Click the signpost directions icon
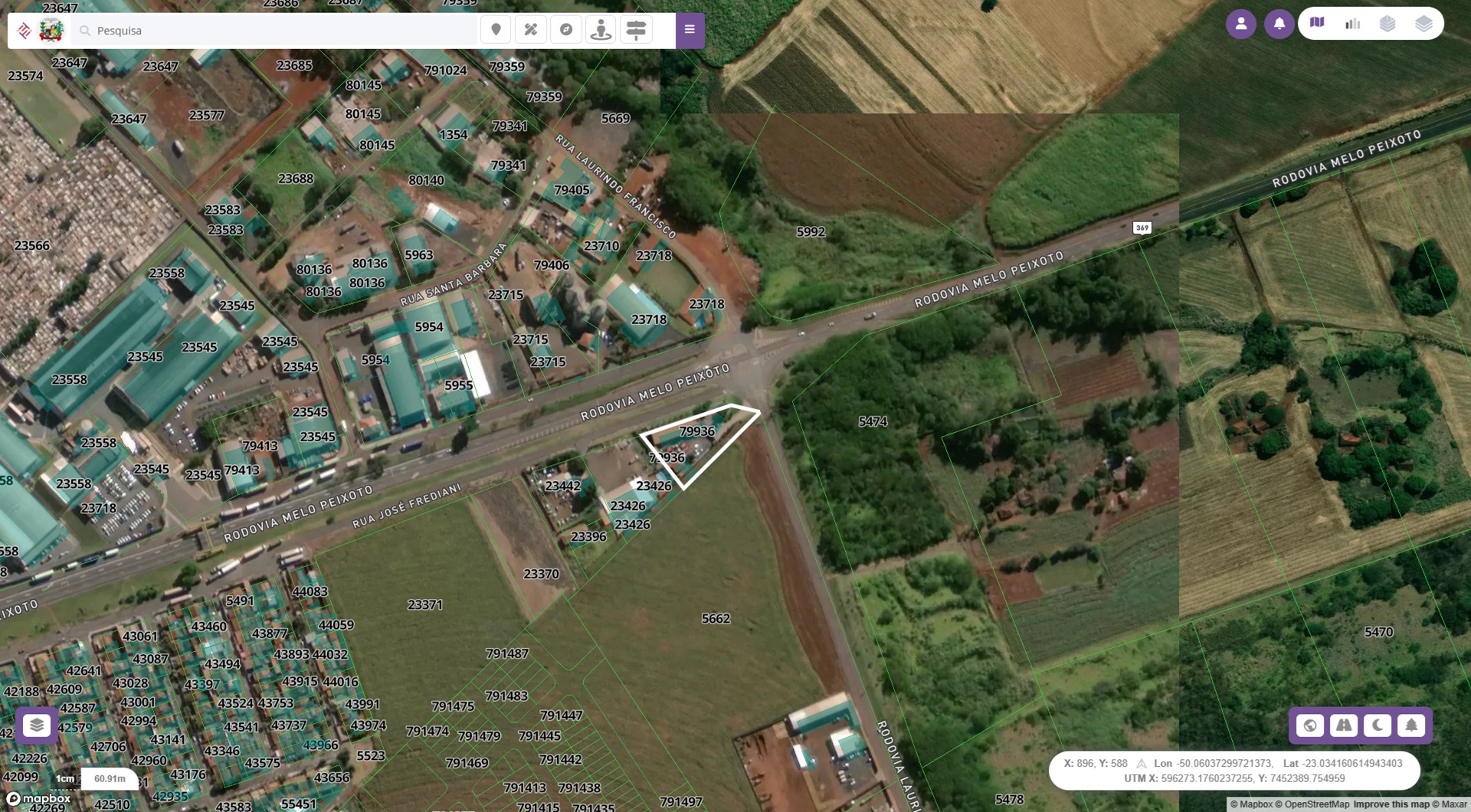Screen dimensions: 1471x812 [636, 31]
